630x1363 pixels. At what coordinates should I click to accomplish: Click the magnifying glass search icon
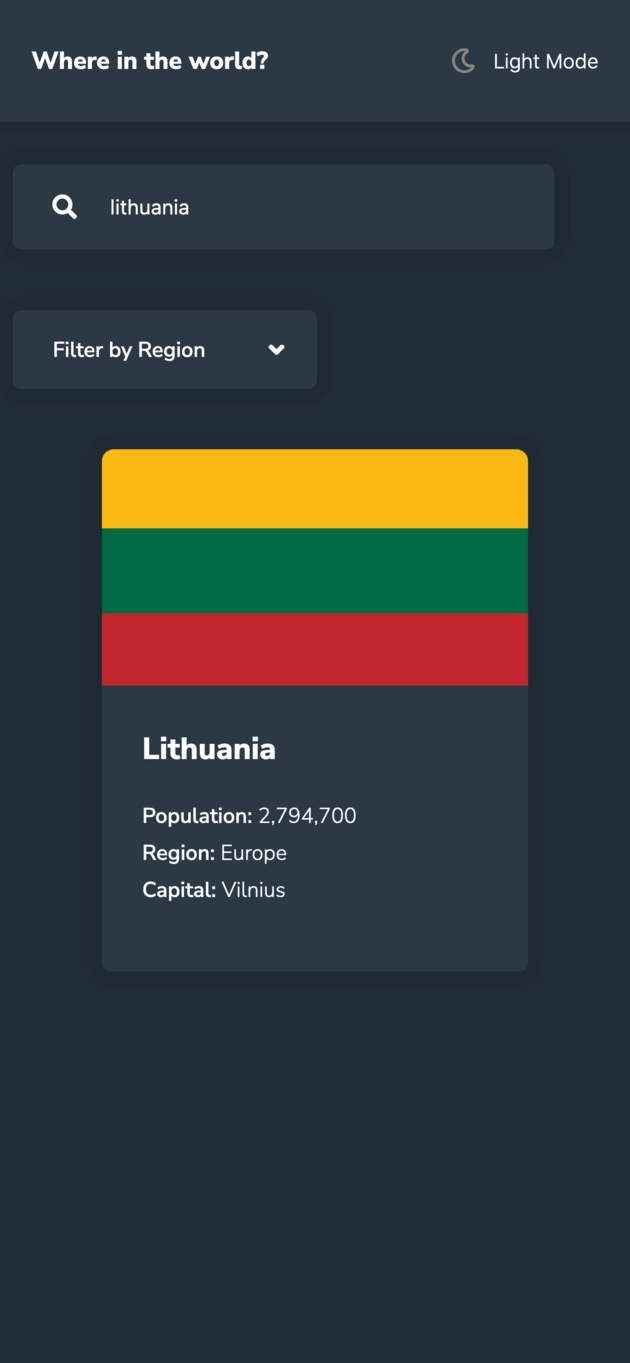tap(65, 207)
